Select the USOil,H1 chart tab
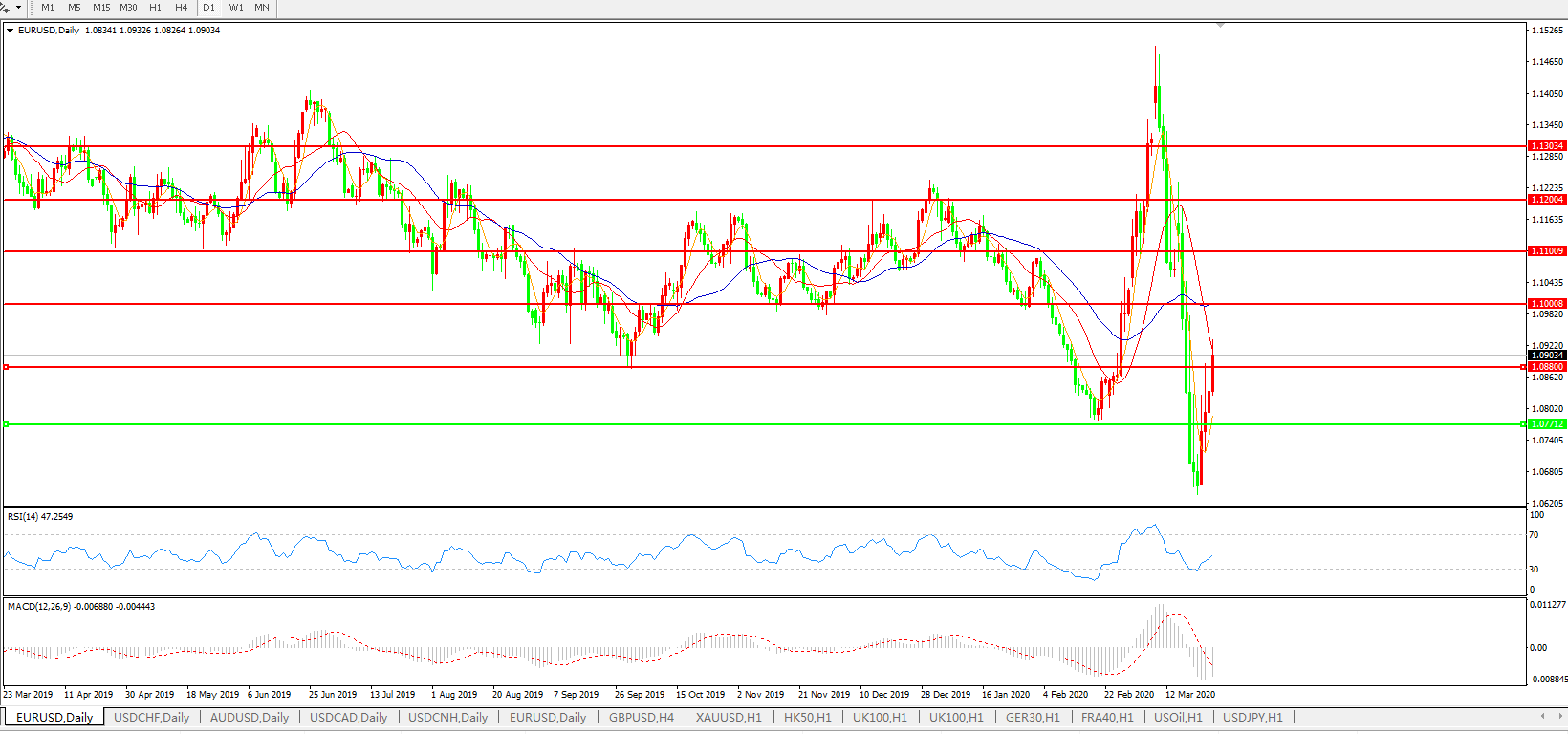 tap(1178, 718)
